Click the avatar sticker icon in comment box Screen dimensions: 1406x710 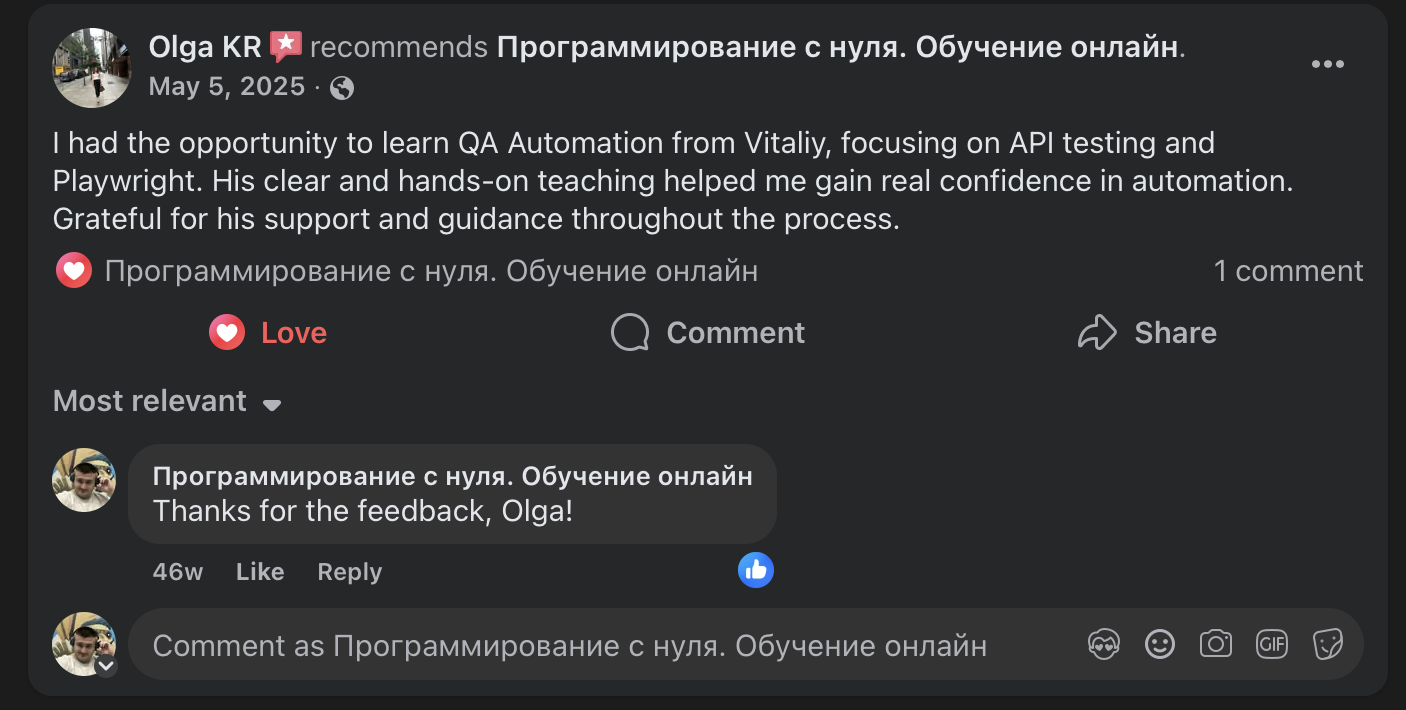(1103, 644)
